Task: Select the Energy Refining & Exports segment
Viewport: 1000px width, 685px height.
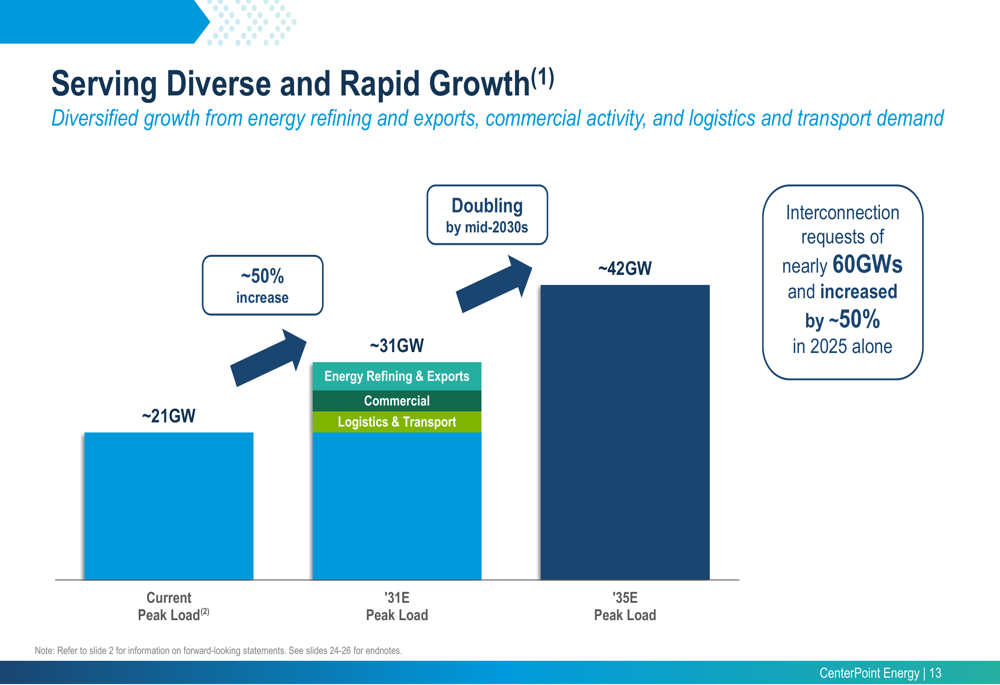Action: pos(397,377)
